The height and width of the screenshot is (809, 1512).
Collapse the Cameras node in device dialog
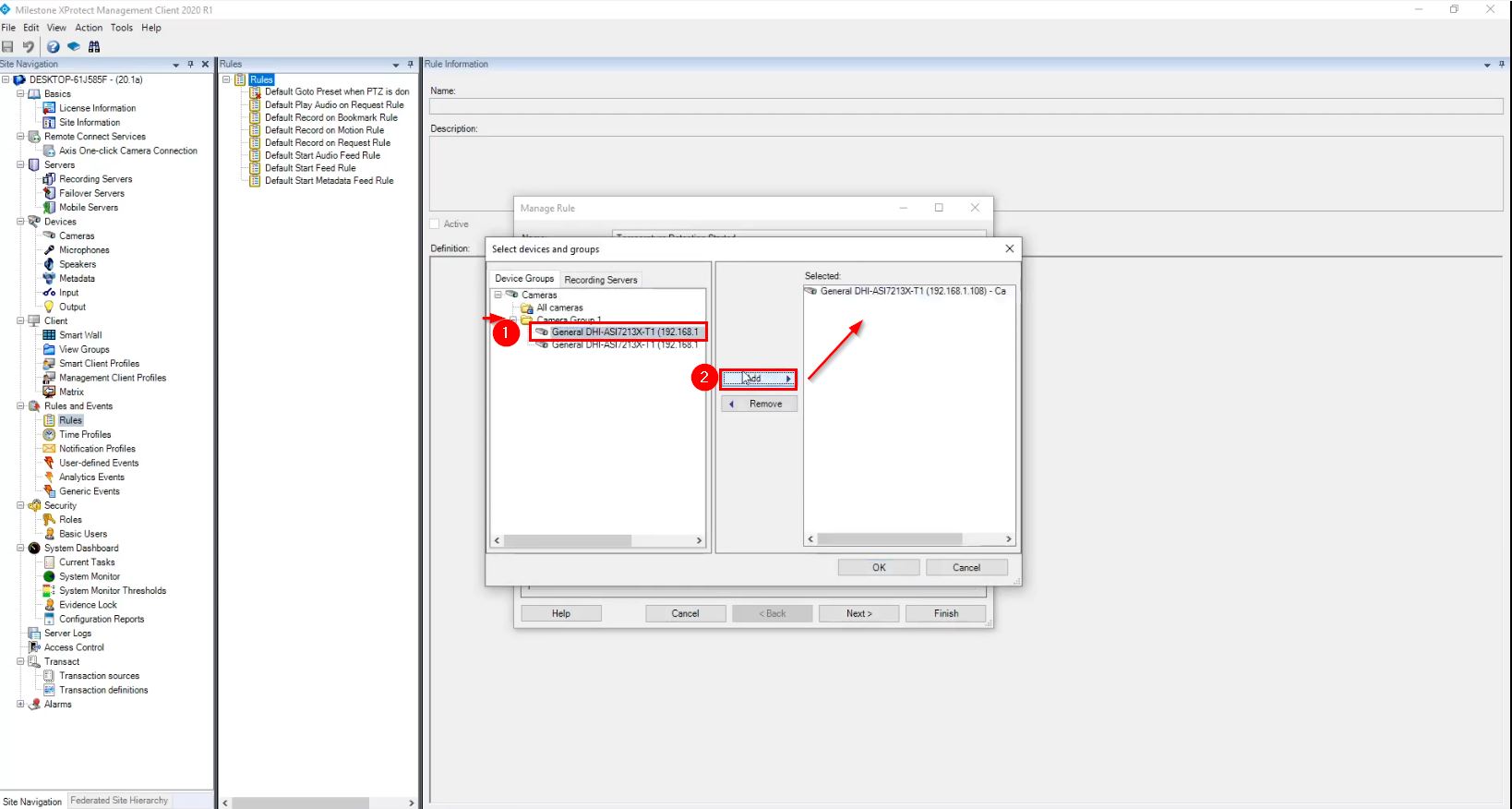tap(498, 296)
